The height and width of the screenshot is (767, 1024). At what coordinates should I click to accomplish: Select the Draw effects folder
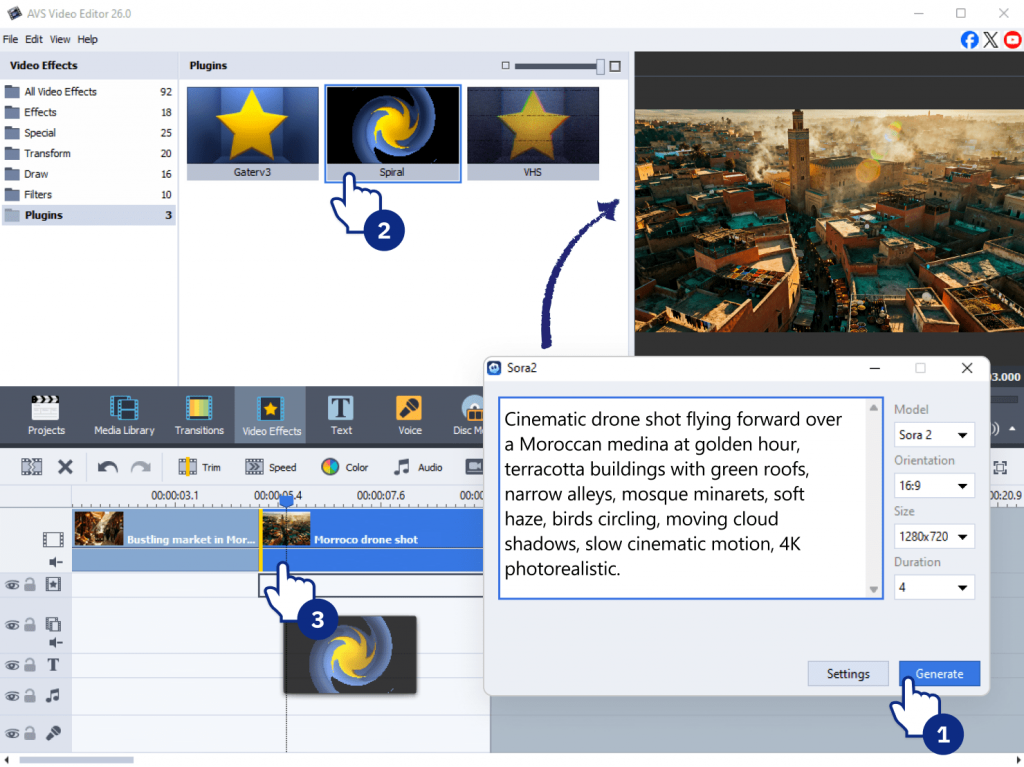89,174
